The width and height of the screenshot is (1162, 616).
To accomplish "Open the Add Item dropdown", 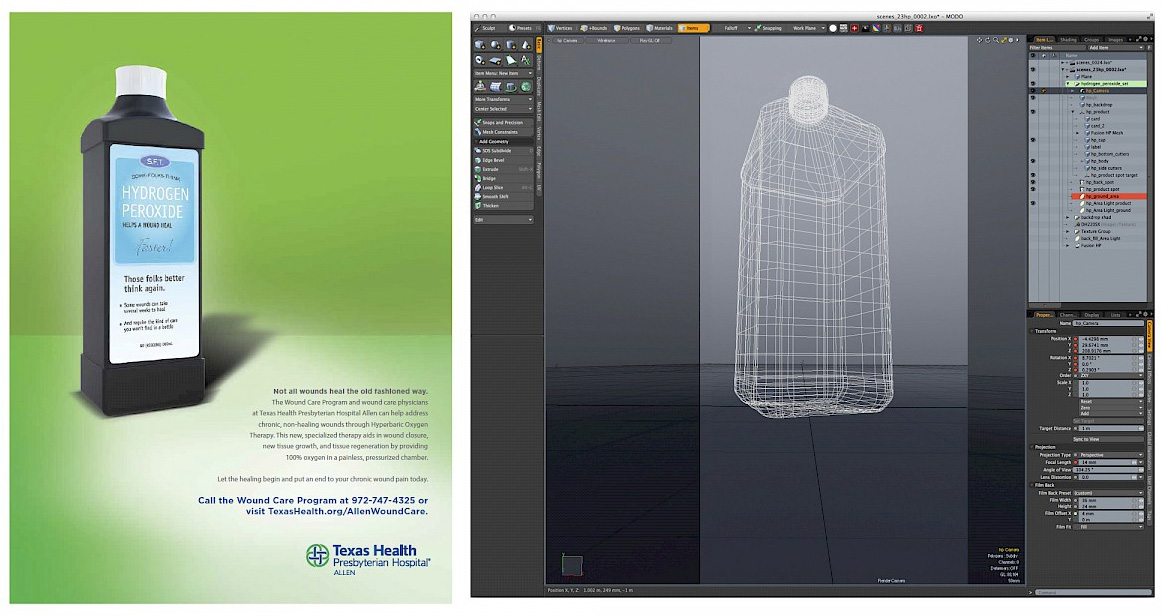I will [x=1116, y=47].
